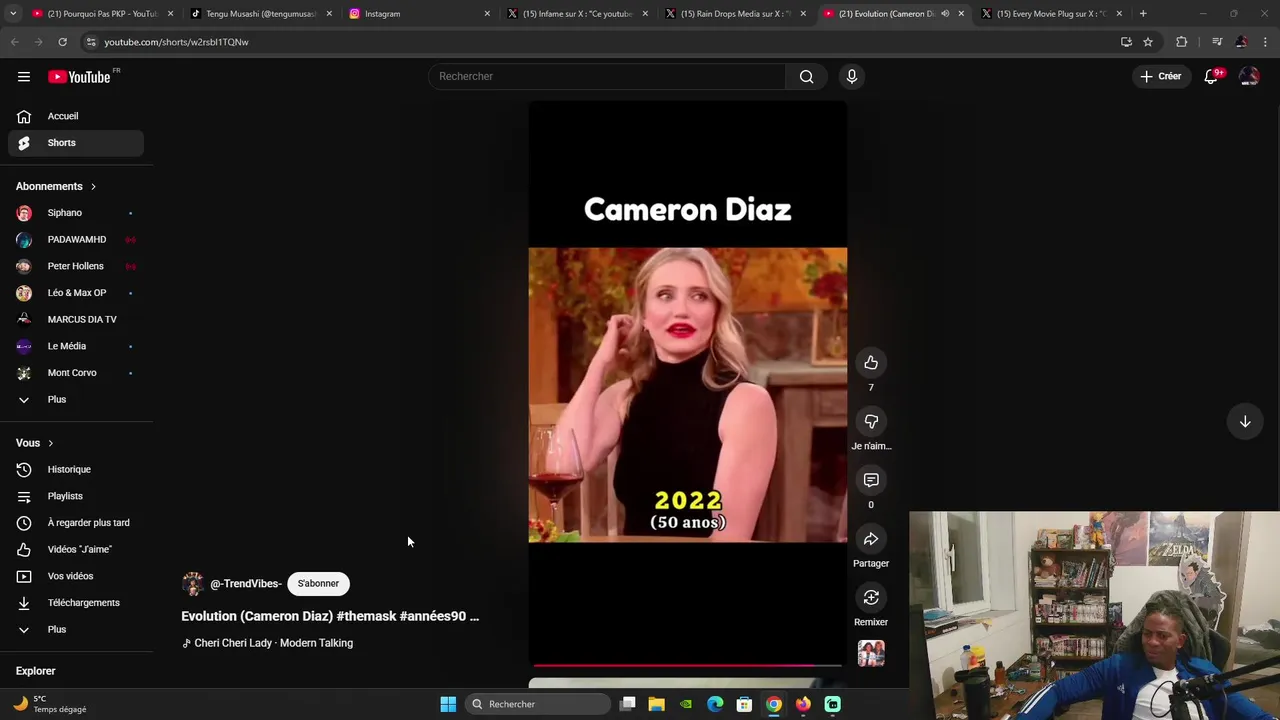This screenshot has width=1280, height=720.
Task: Switch to Instagram tab
Action: (419, 14)
